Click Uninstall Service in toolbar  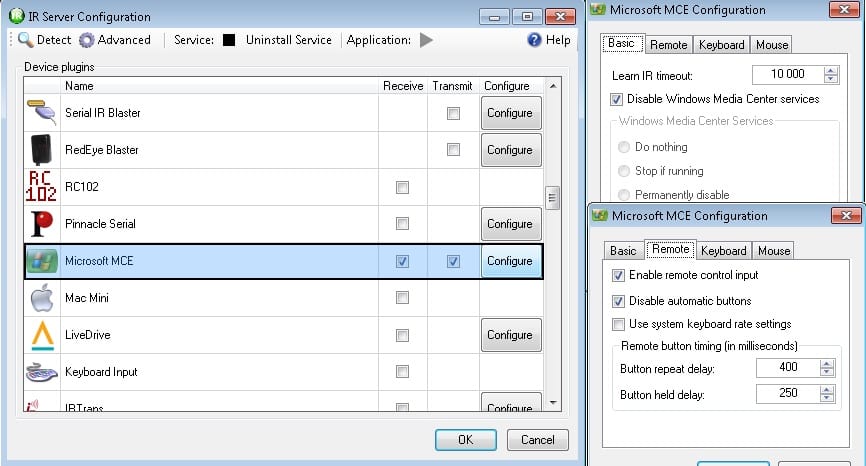[288, 40]
